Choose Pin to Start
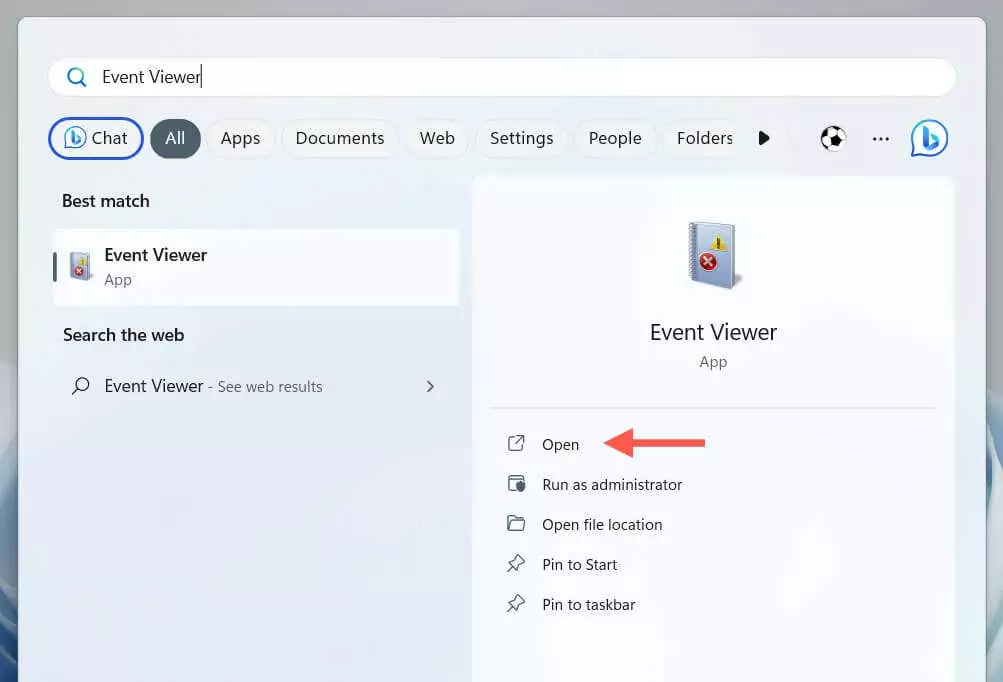This screenshot has width=1003, height=682. pyautogui.click(x=580, y=565)
